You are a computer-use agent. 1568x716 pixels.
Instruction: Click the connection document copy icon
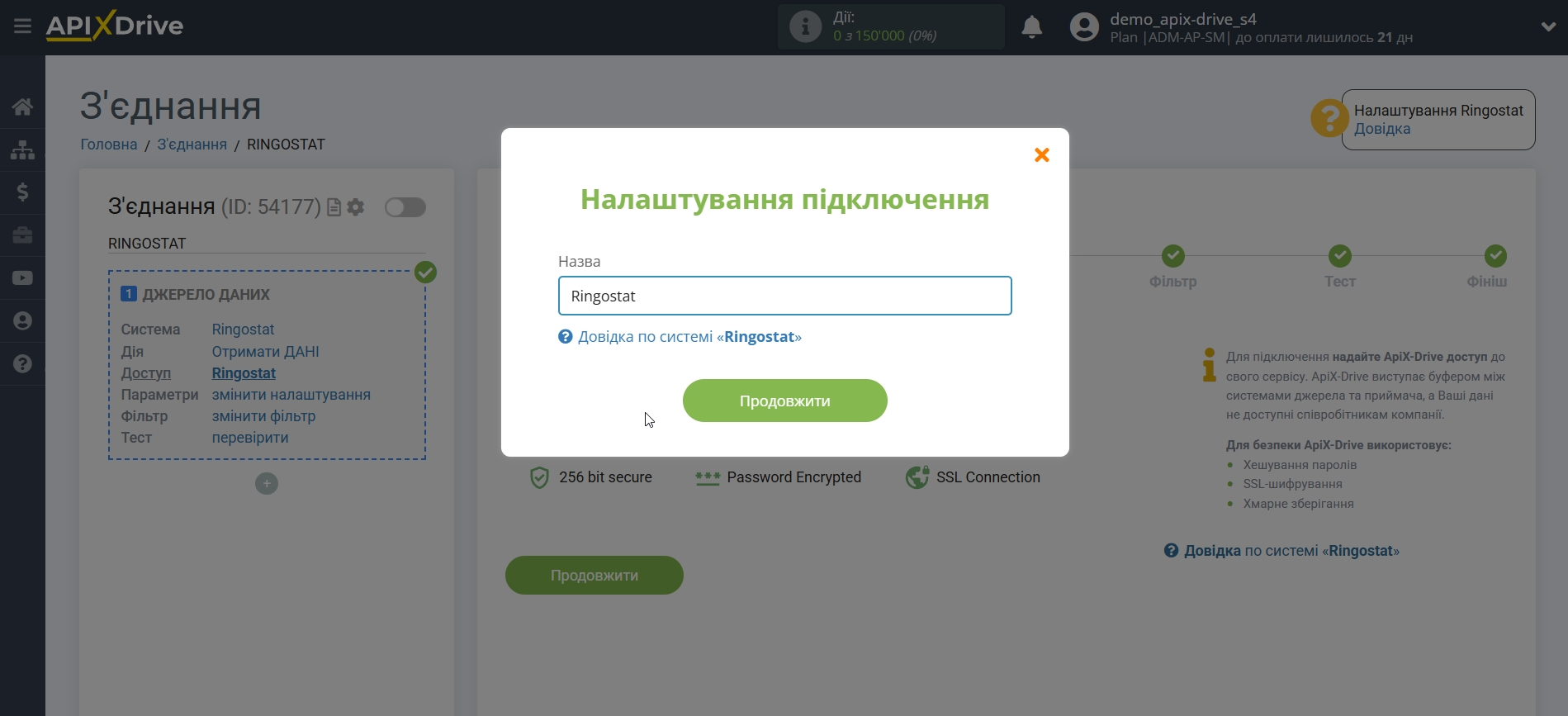tap(334, 207)
